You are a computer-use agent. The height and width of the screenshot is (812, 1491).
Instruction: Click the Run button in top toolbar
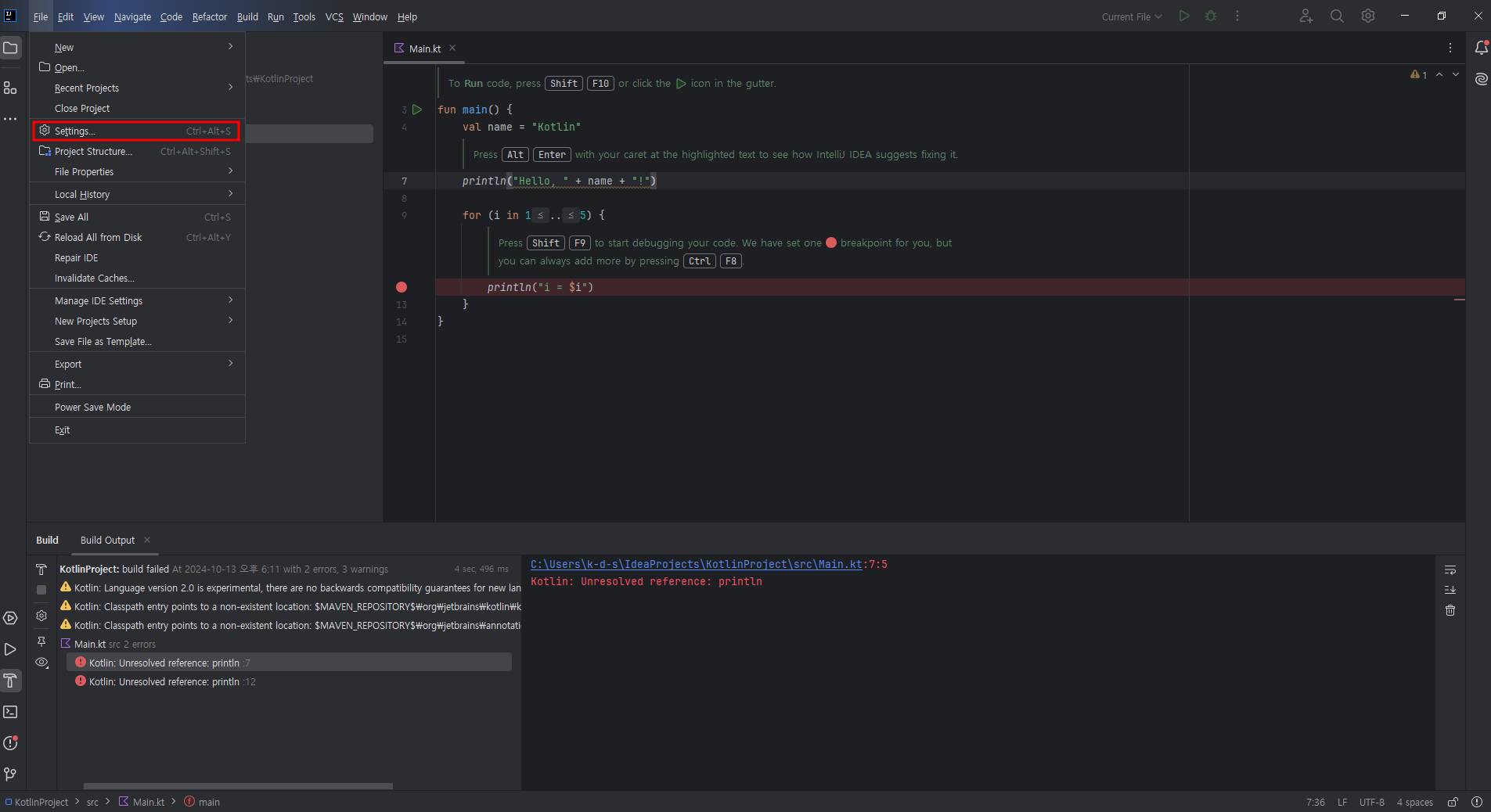1184,16
